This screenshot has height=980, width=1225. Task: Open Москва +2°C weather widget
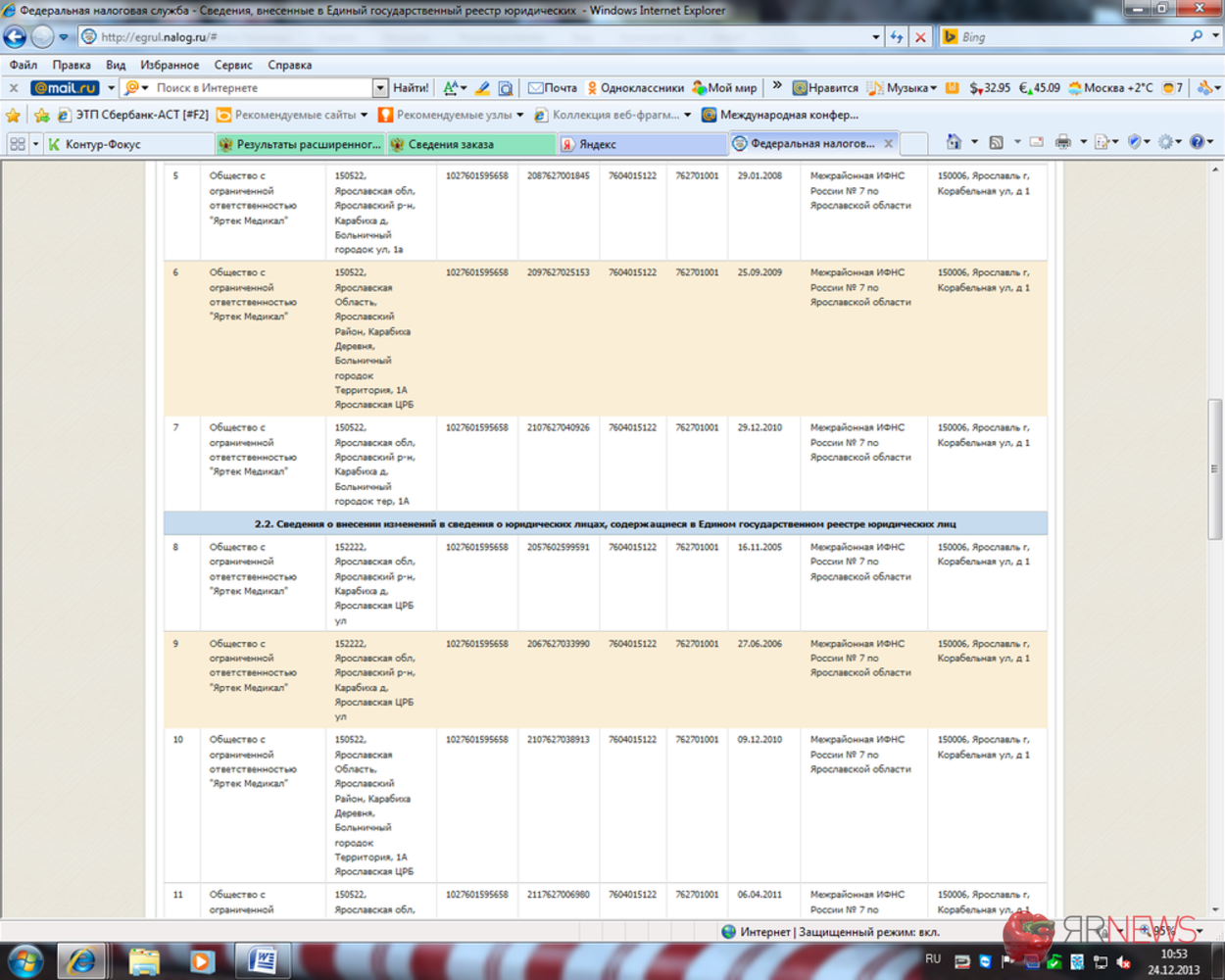coord(1110,88)
